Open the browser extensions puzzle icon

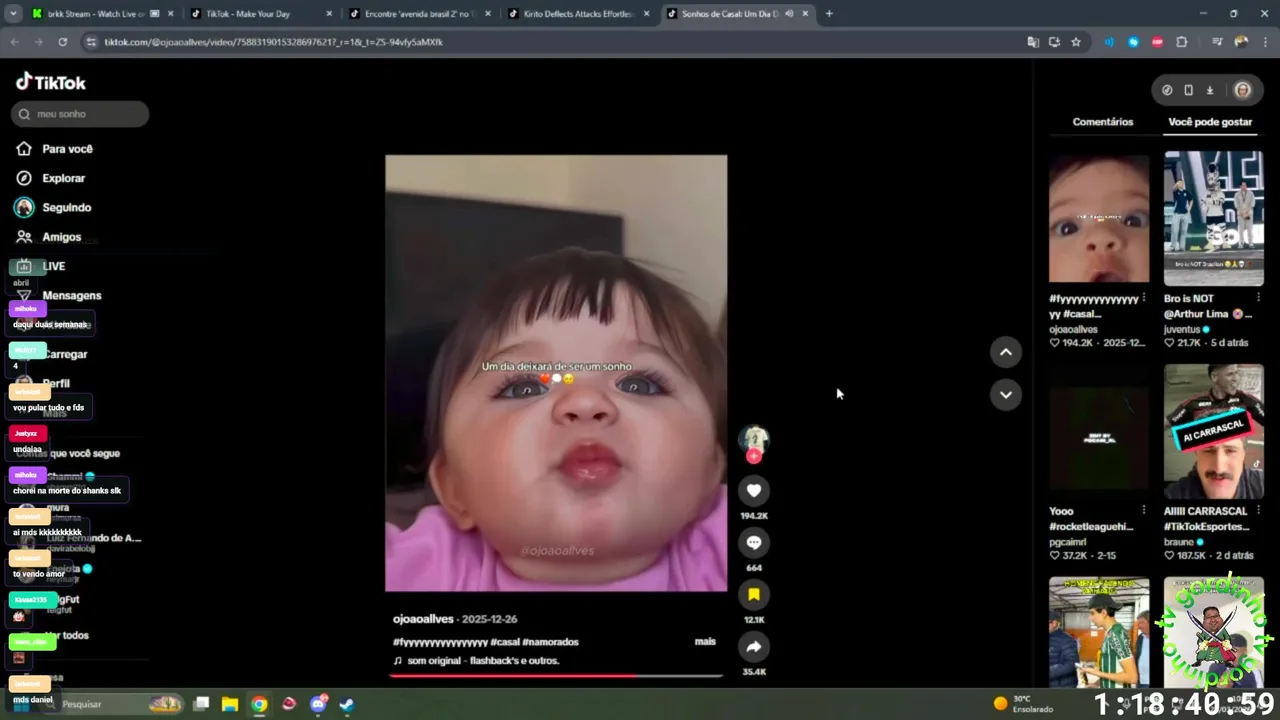click(x=1182, y=42)
